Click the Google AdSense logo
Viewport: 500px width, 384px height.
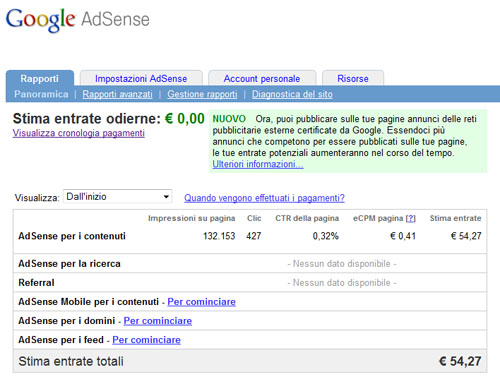[x=78, y=20]
